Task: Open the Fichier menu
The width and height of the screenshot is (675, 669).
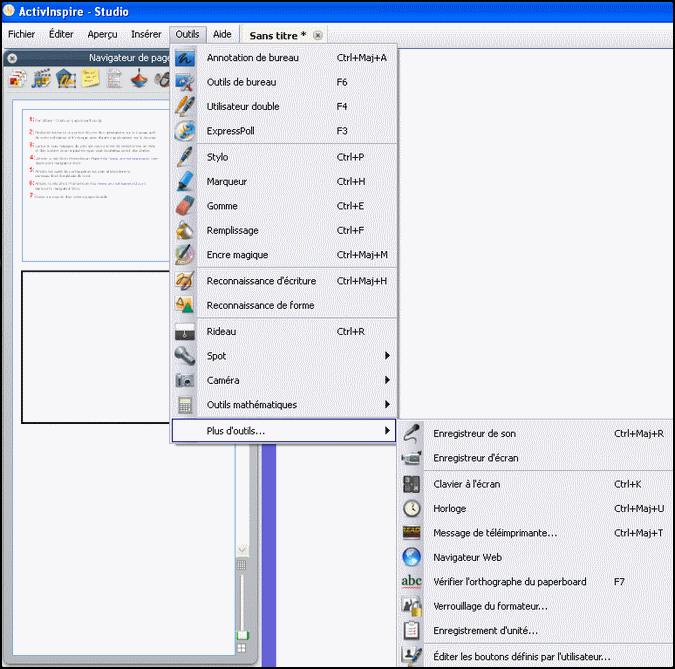Action: tap(22, 34)
